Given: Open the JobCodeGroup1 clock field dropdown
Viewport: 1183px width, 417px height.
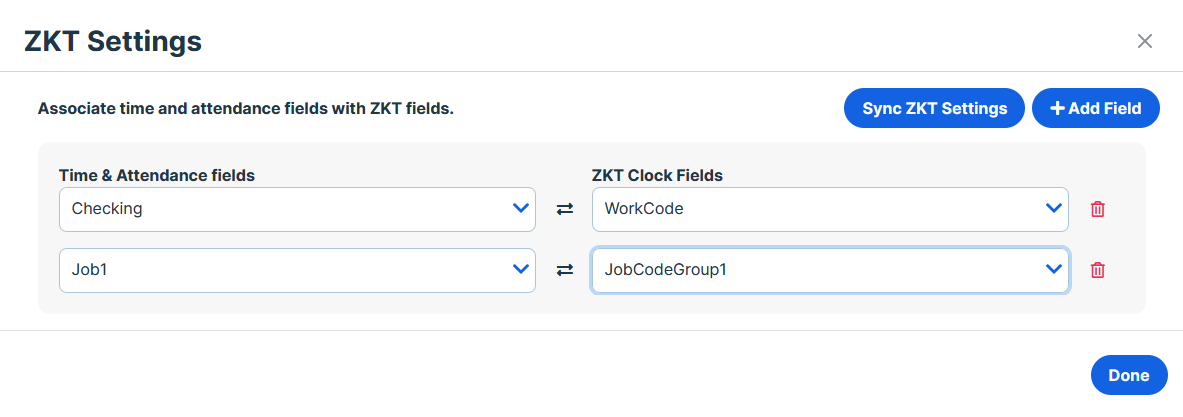Looking at the screenshot, I should (x=830, y=270).
